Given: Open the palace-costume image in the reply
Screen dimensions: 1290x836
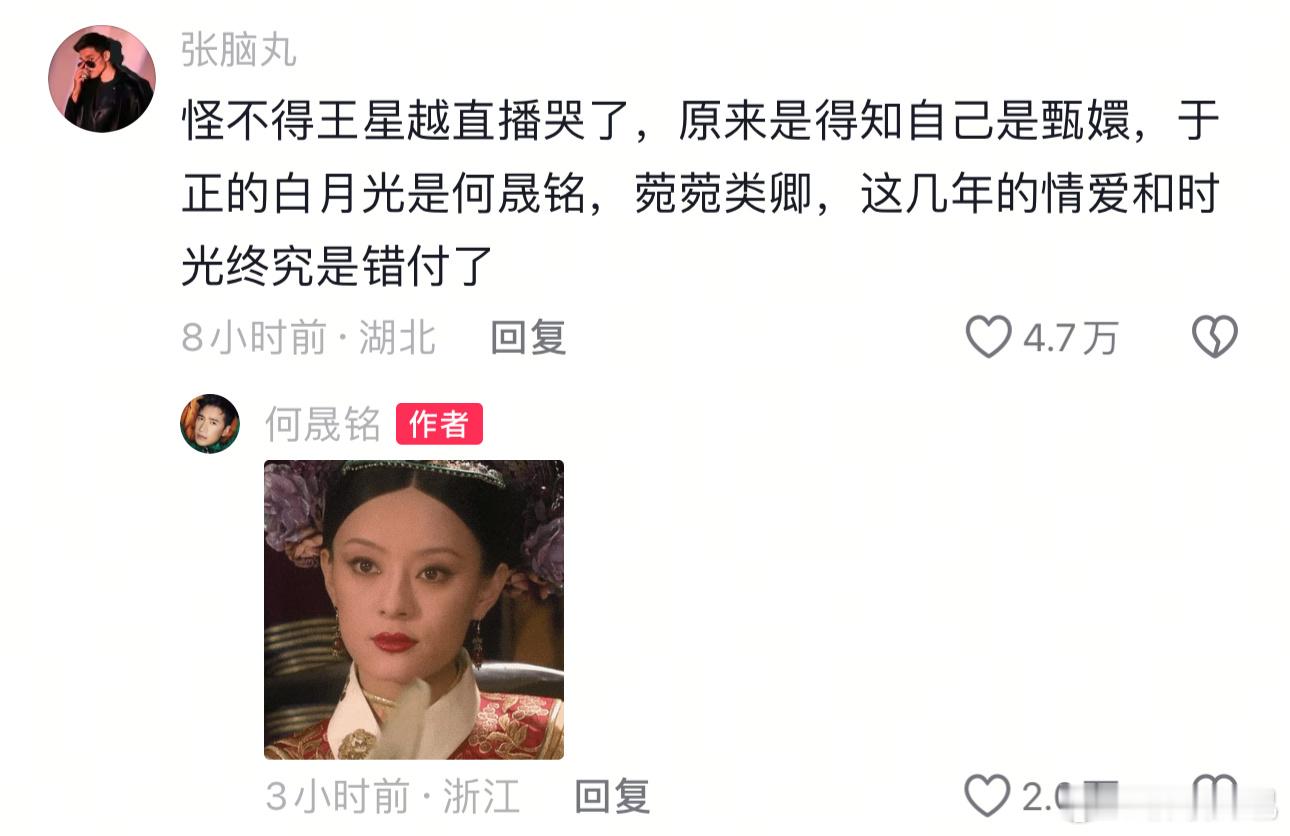Looking at the screenshot, I should [x=414, y=609].
